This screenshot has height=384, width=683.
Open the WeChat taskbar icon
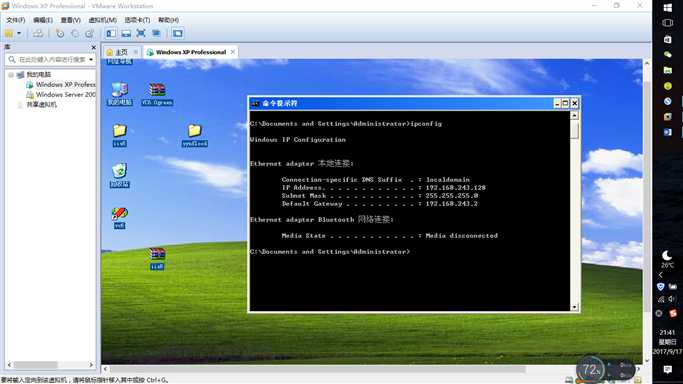pos(667,54)
